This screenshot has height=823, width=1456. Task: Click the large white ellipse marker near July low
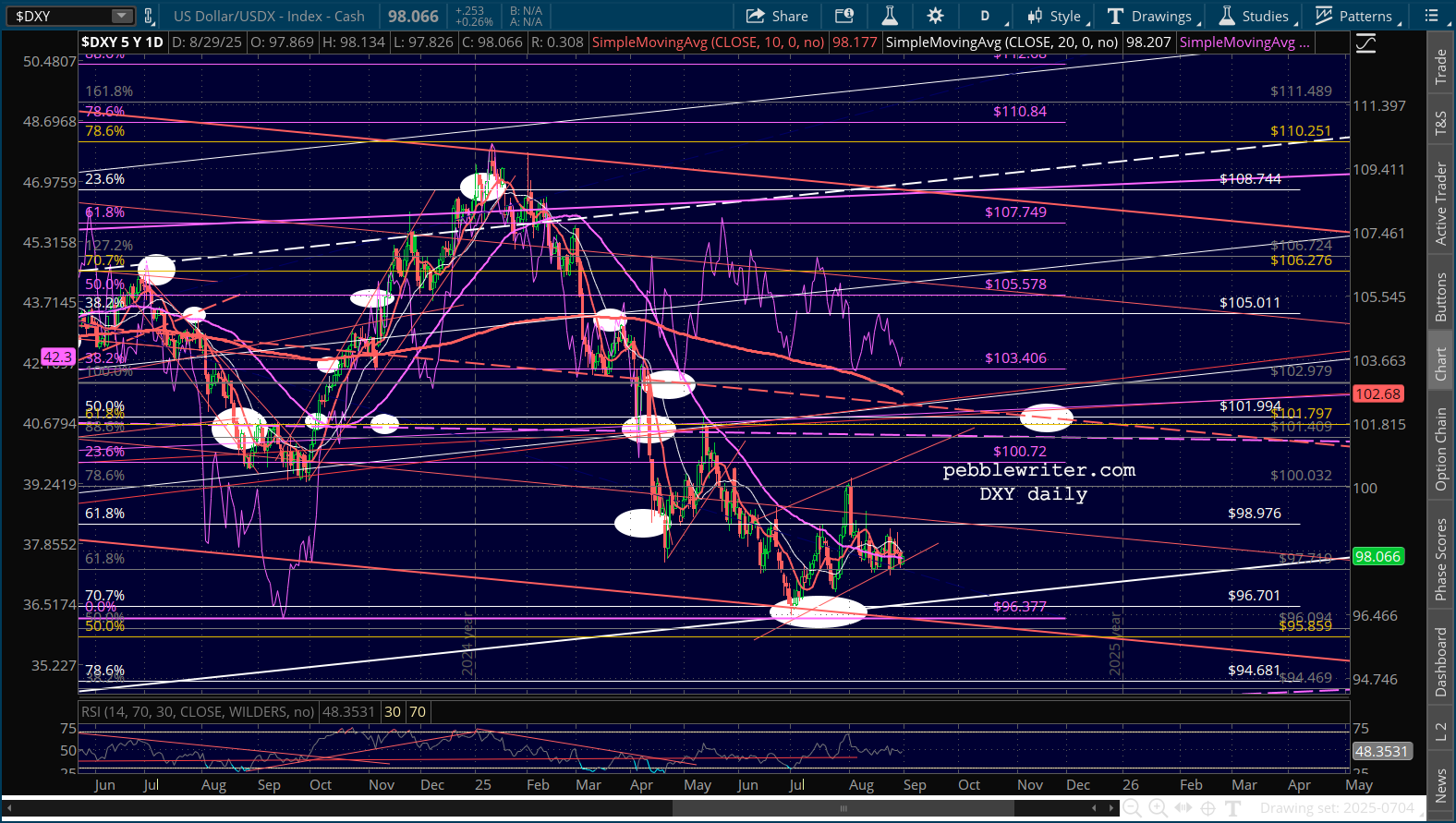[x=819, y=611]
